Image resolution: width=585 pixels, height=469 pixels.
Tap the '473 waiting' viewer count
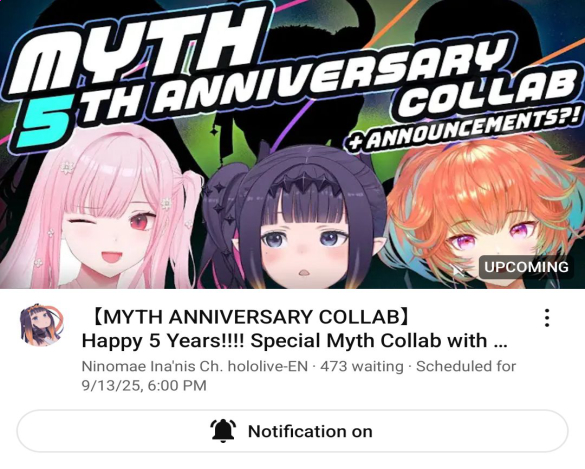tap(362, 366)
